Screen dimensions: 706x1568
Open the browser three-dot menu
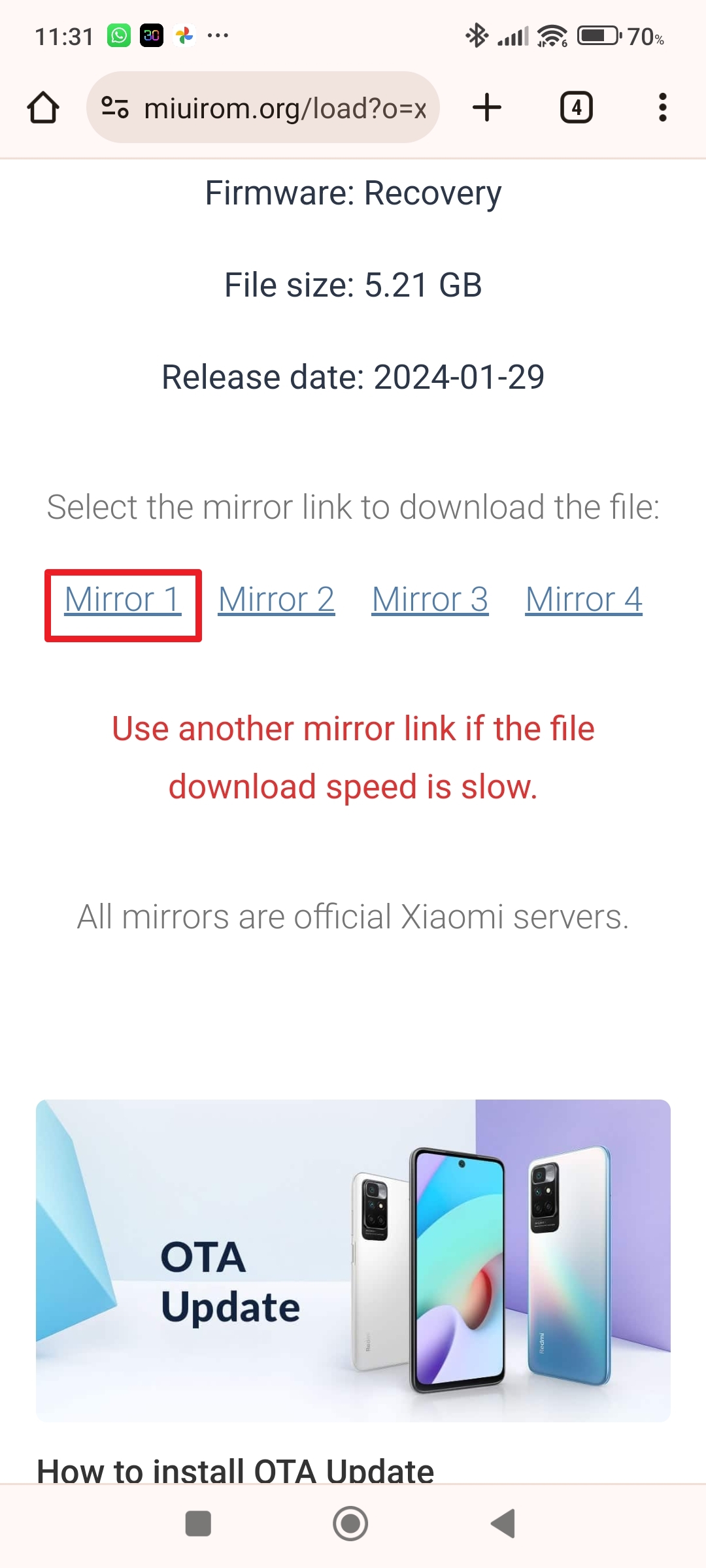click(x=662, y=108)
